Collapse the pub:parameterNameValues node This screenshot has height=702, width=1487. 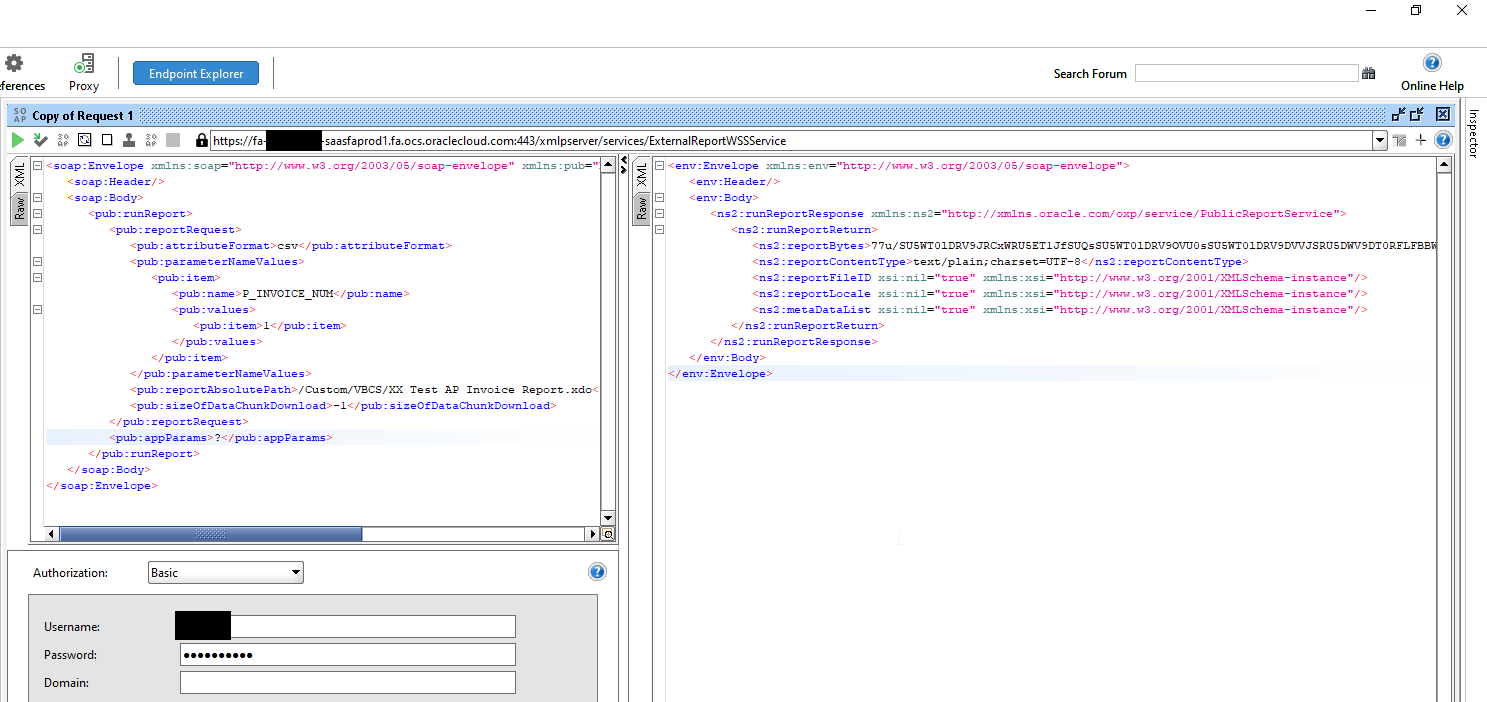point(37,262)
